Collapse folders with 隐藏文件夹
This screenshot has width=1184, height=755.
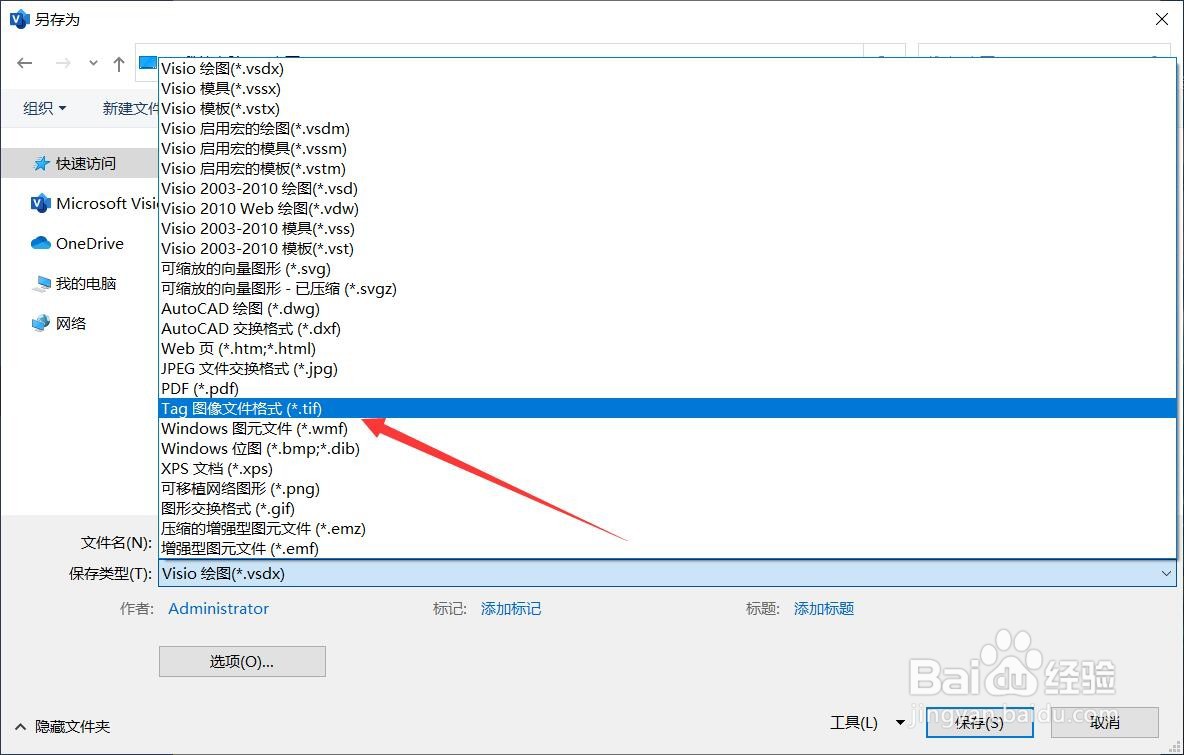63,726
